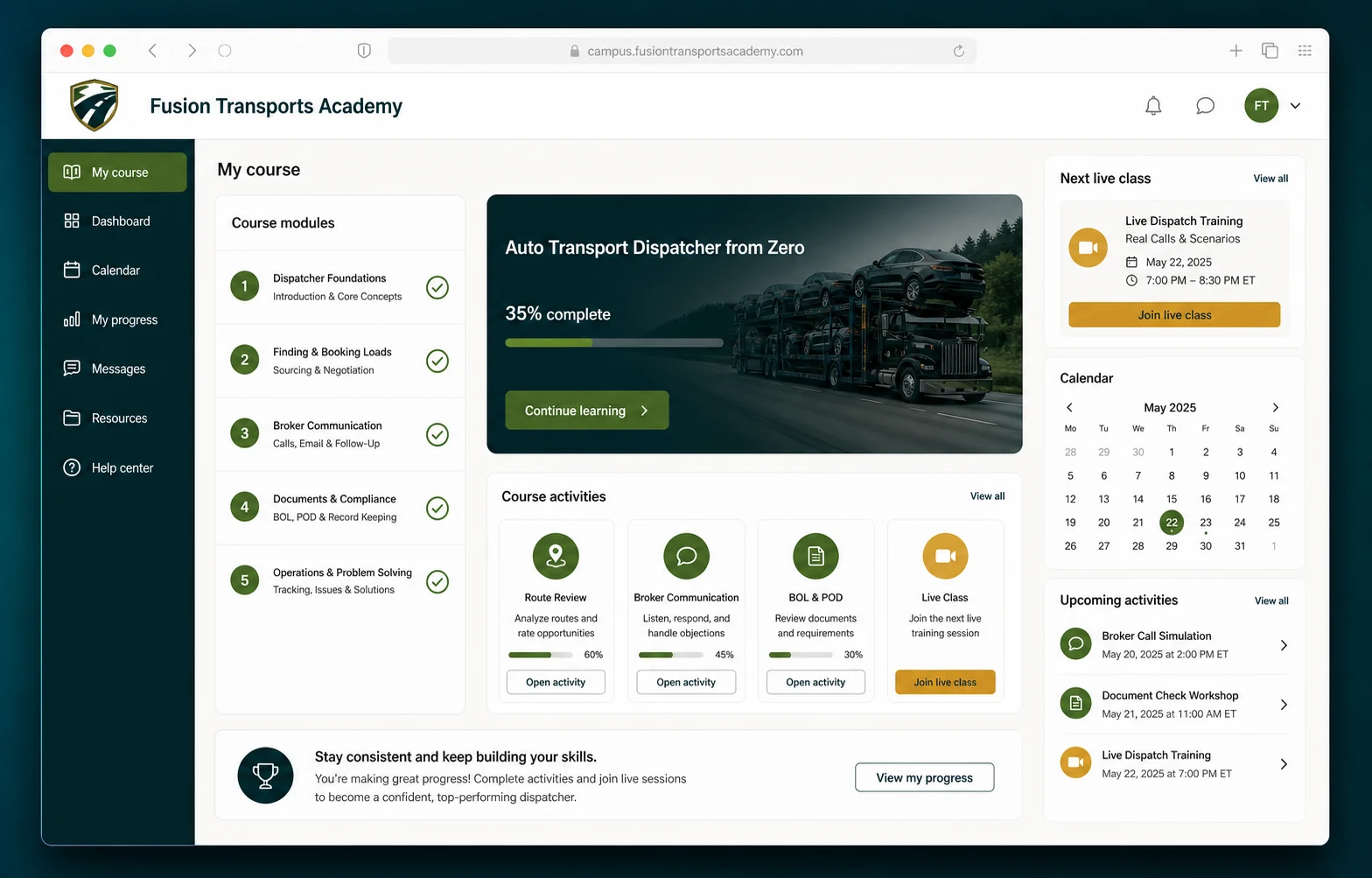Expand the Document Check Workshop chevron

coord(1284,705)
